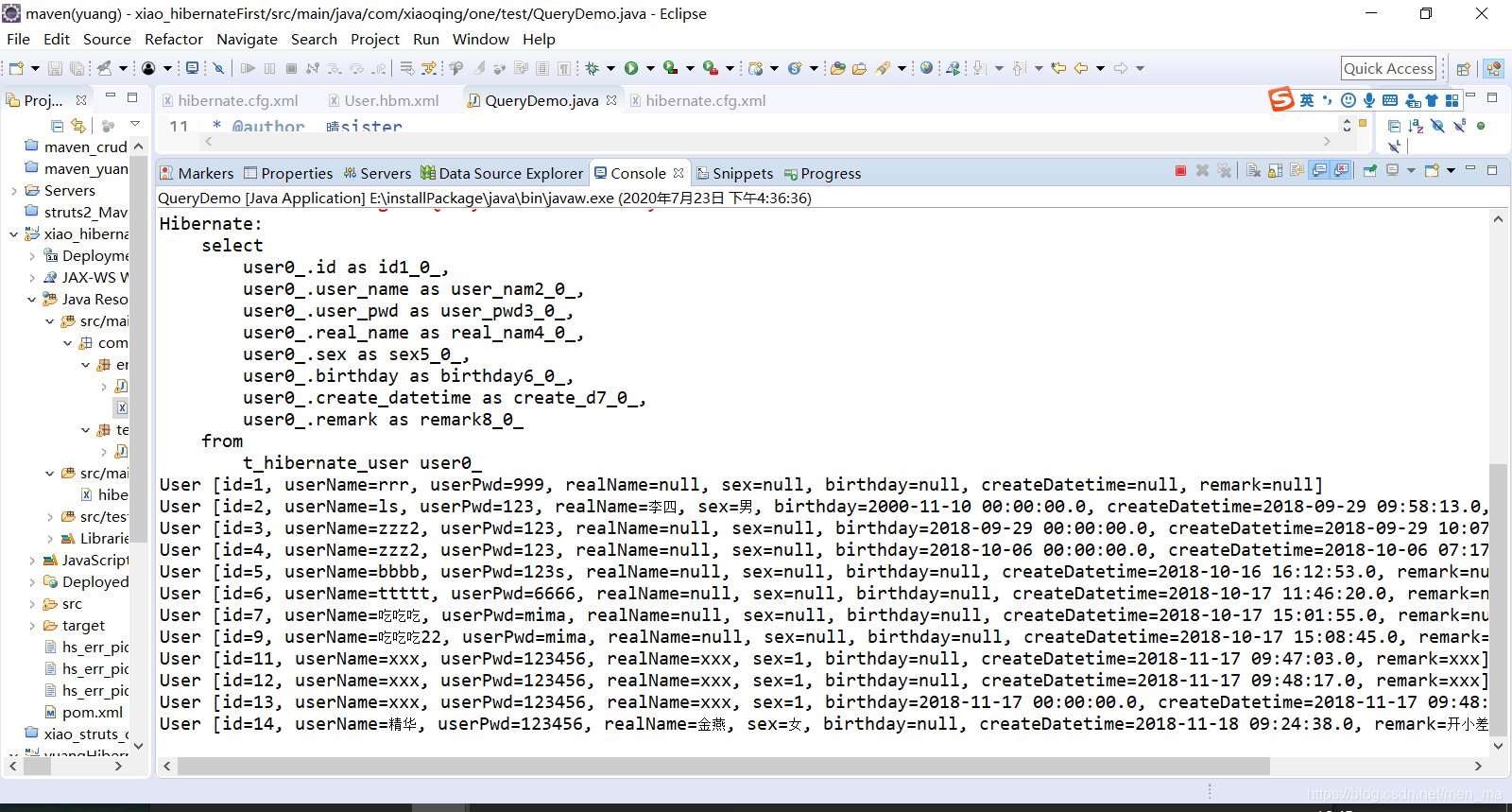Screen dimensions: 1512x812
Task: Click the New file wizard icon
Action: click(16, 68)
